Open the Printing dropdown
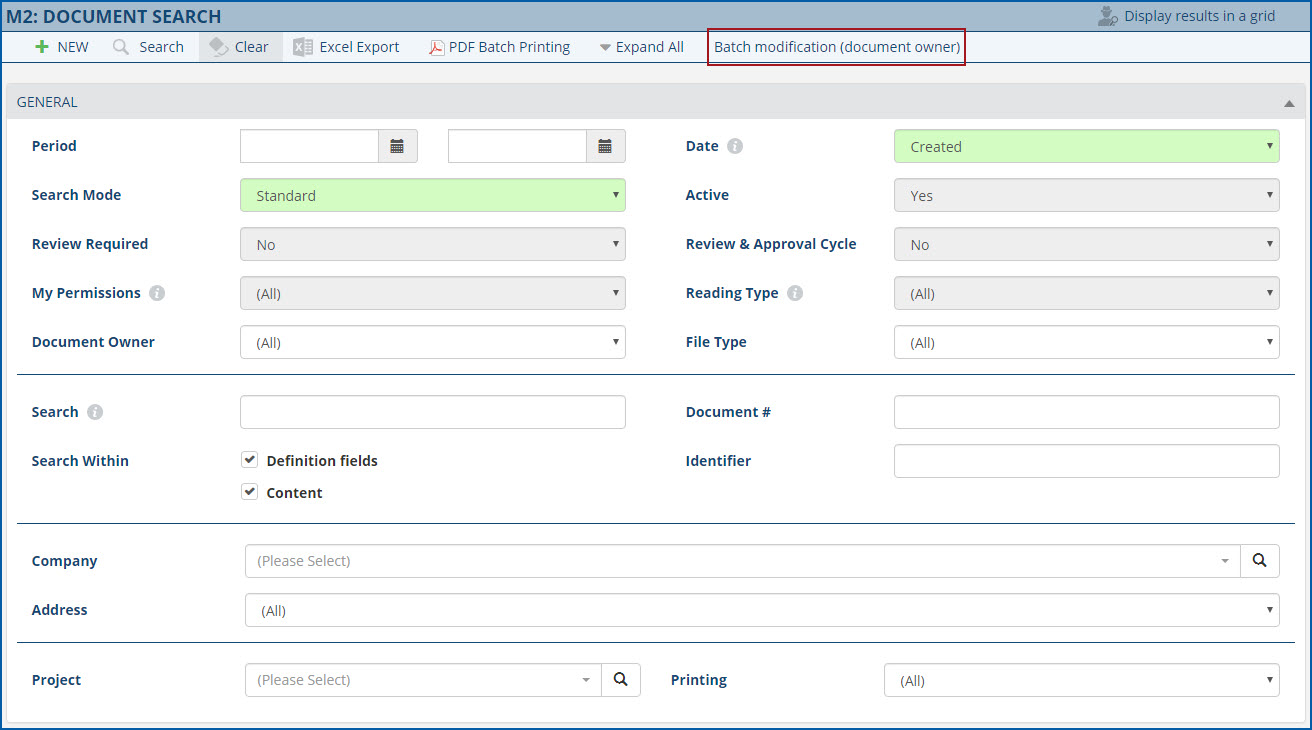 pos(1082,680)
